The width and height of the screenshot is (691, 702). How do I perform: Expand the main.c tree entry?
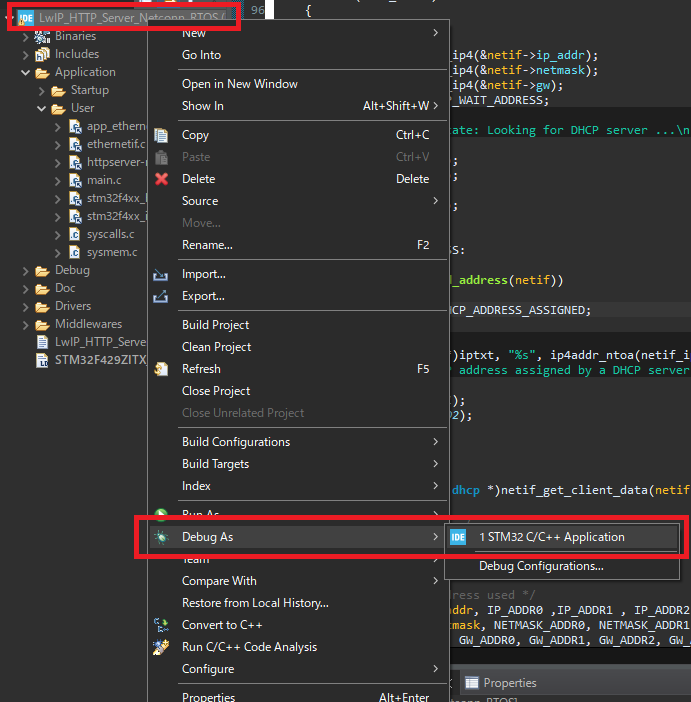(58, 180)
